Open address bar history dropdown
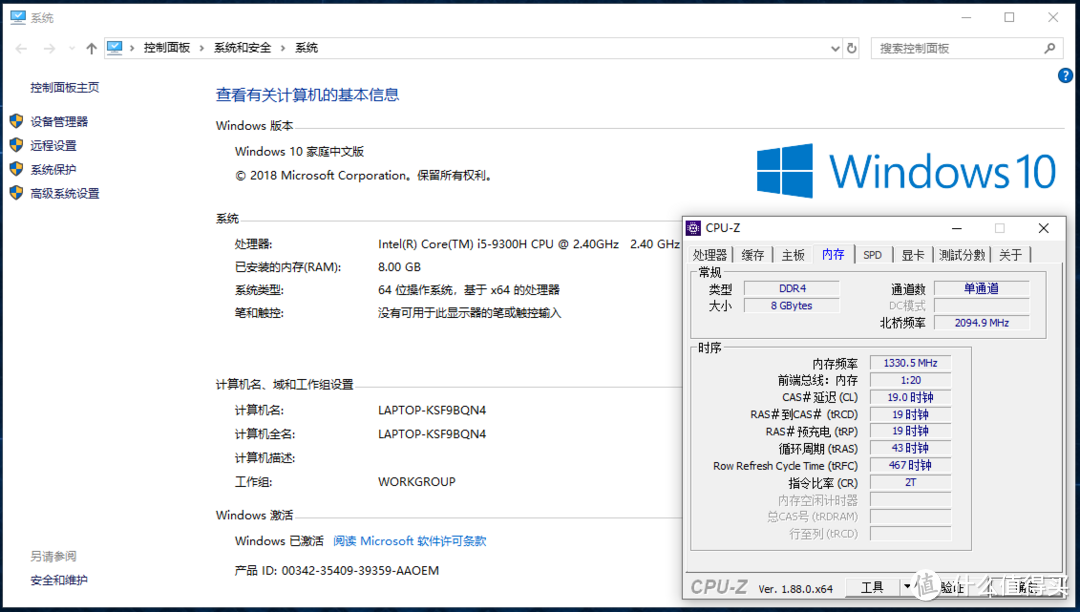The width and height of the screenshot is (1080, 612). 835,48
